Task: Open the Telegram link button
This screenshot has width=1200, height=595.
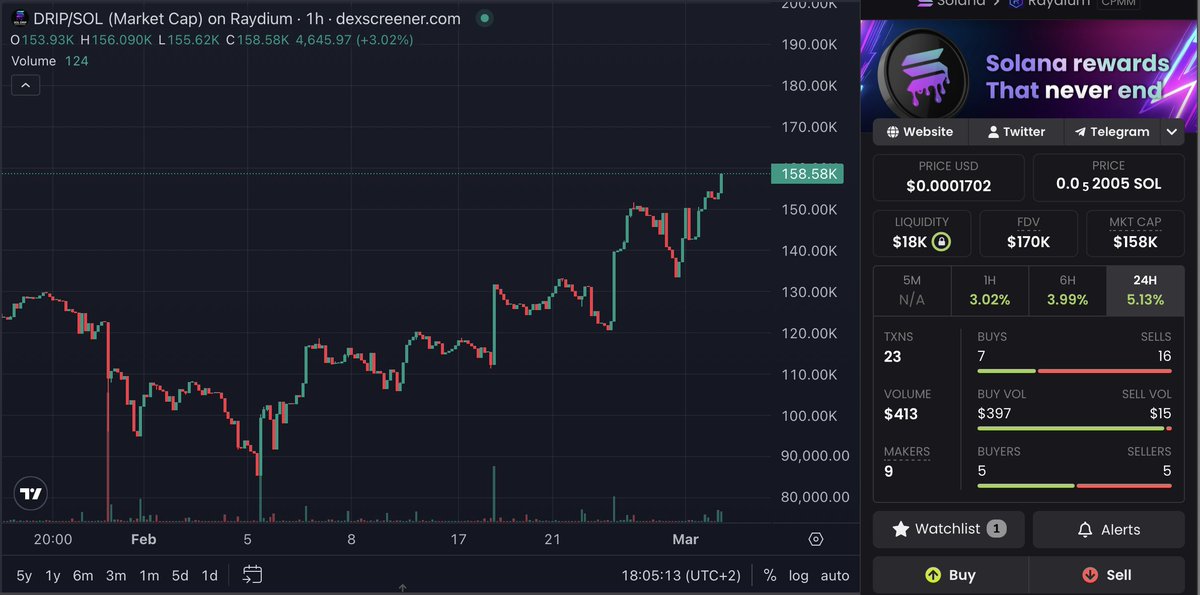Action: [x=1112, y=132]
